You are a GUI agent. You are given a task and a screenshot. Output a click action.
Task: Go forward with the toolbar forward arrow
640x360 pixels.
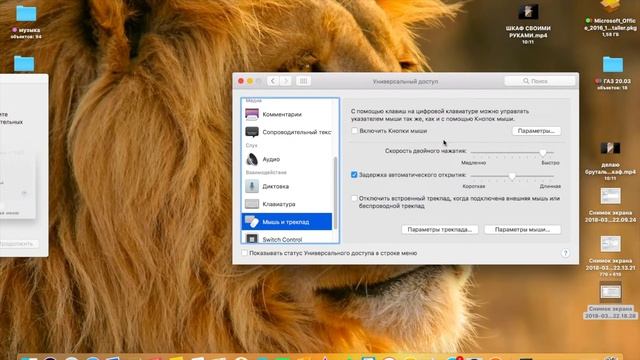(x=286, y=81)
